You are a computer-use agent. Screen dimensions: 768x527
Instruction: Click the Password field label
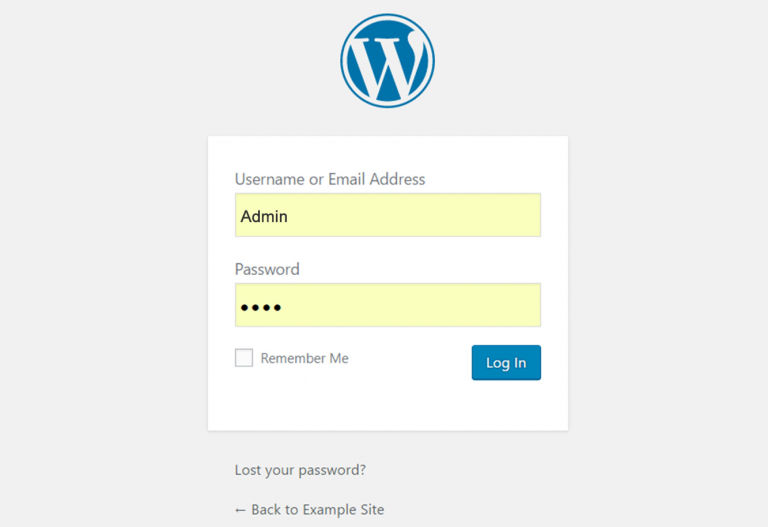(x=267, y=269)
